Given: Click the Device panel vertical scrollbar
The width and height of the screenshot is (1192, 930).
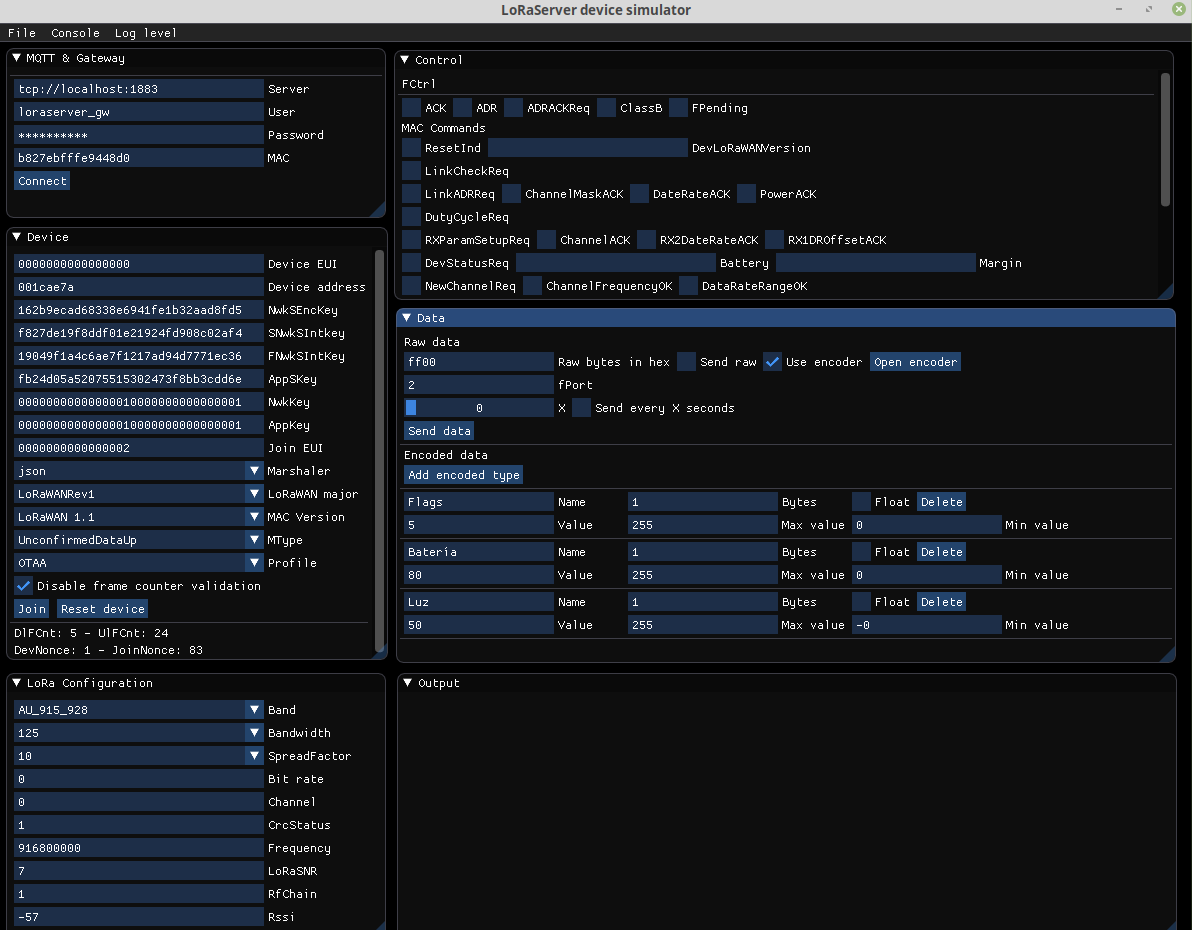Looking at the screenshot, I should click(380, 450).
